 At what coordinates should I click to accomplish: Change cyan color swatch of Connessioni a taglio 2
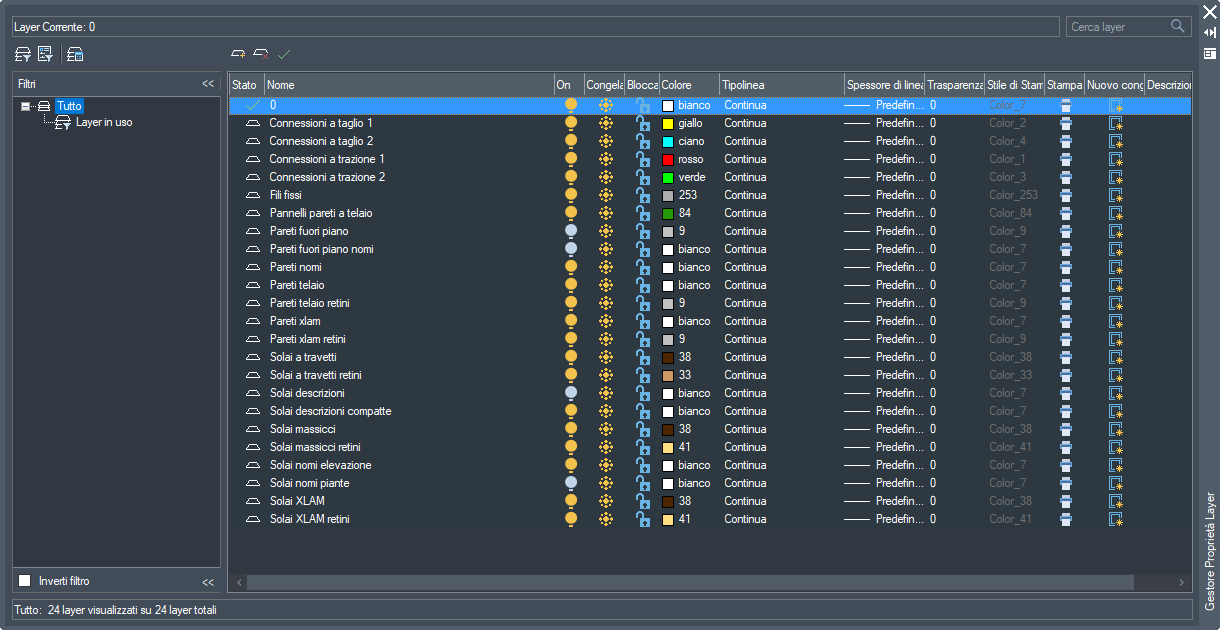click(x=668, y=142)
